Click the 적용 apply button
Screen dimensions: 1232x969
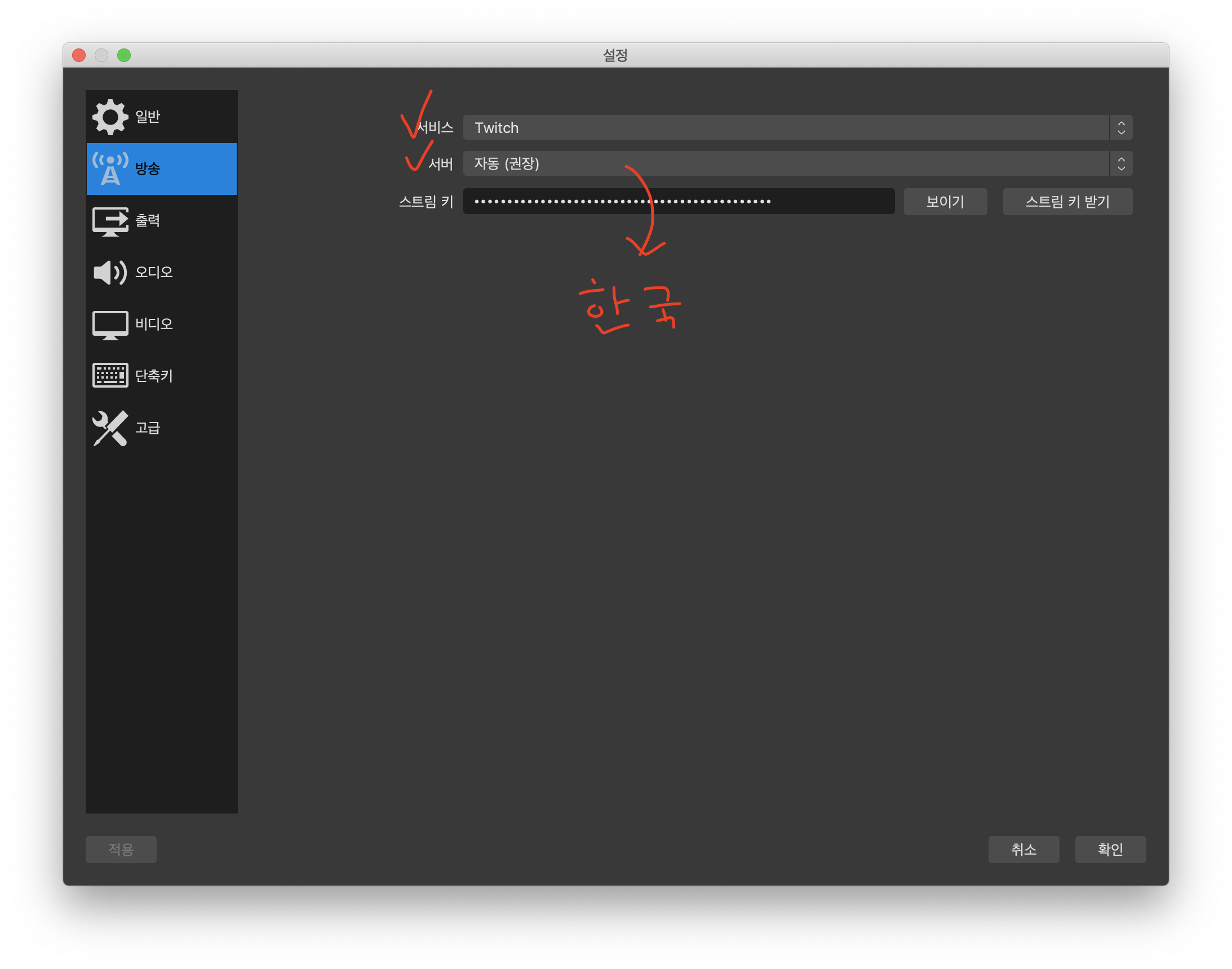[121, 850]
